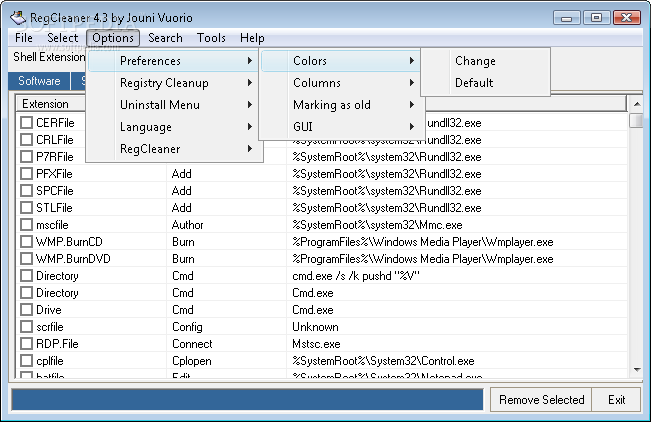Tick the scrfile checkbox
The width and height of the screenshot is (651, 422).
[26, 327]
